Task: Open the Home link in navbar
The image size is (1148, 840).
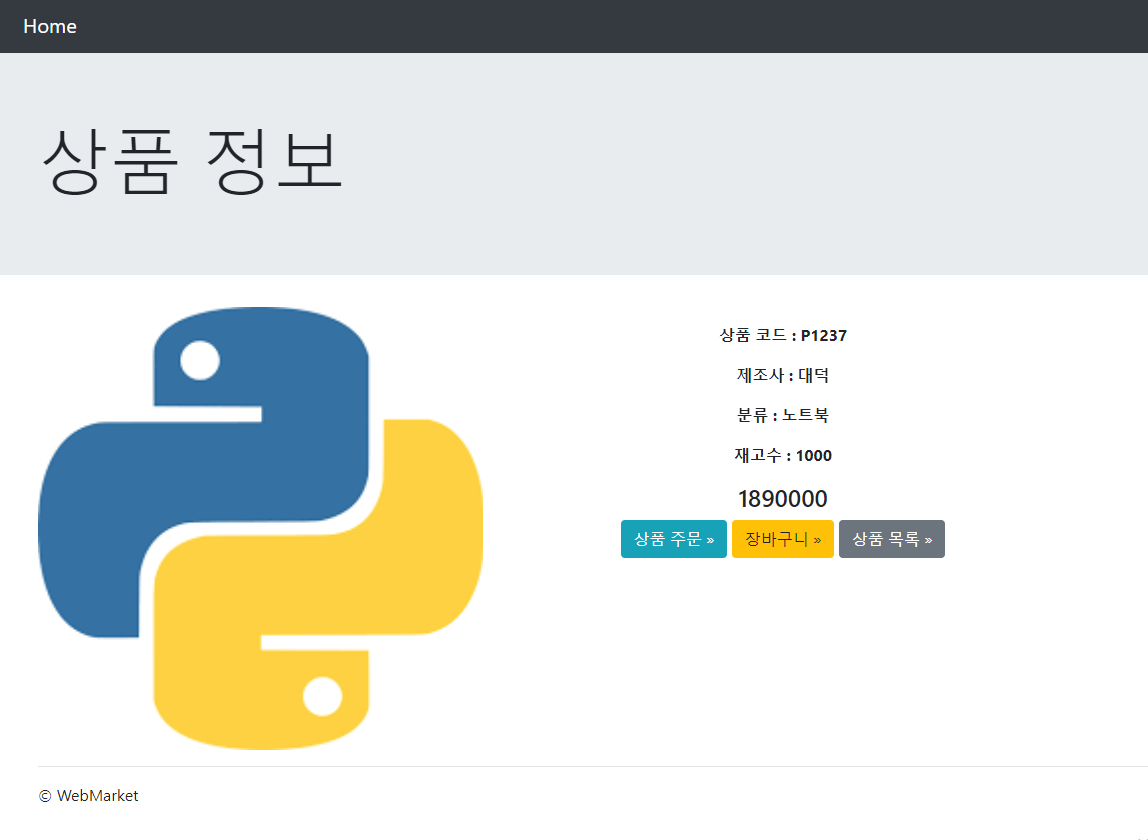Action: [50, 26]
